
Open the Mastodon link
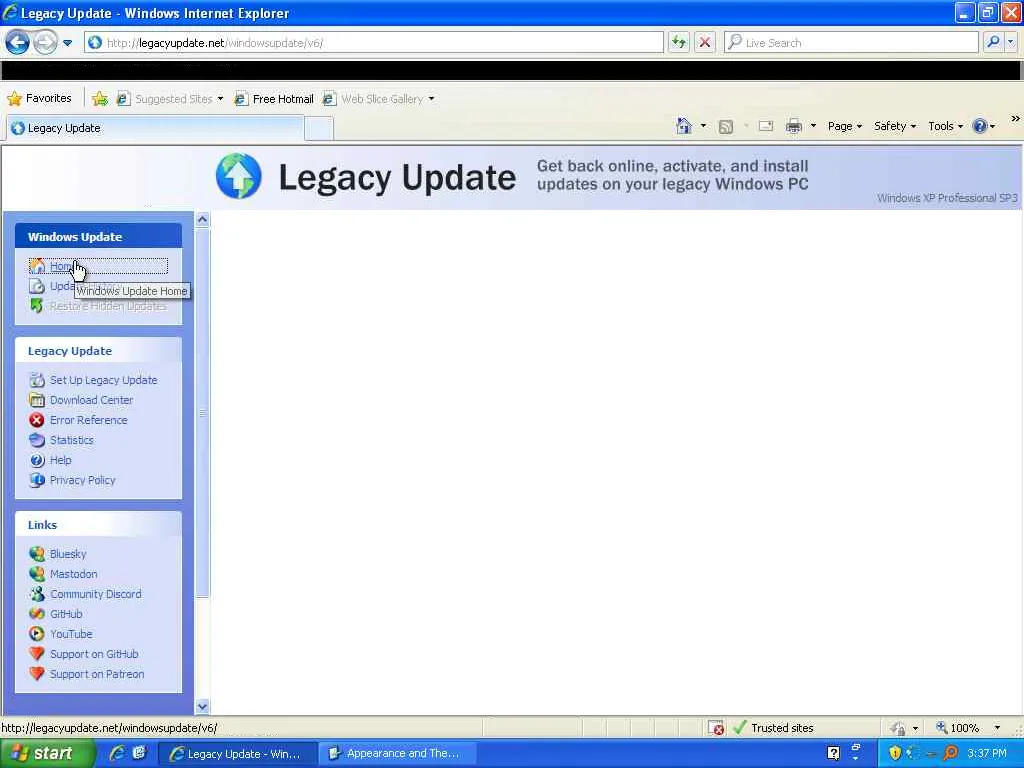click(73, 574)
